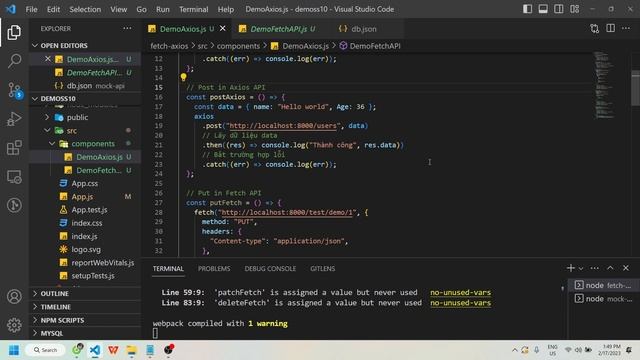Screen dimensions: 640x360
Task: Expand the MySQL section
Action: tap(86, 333)
